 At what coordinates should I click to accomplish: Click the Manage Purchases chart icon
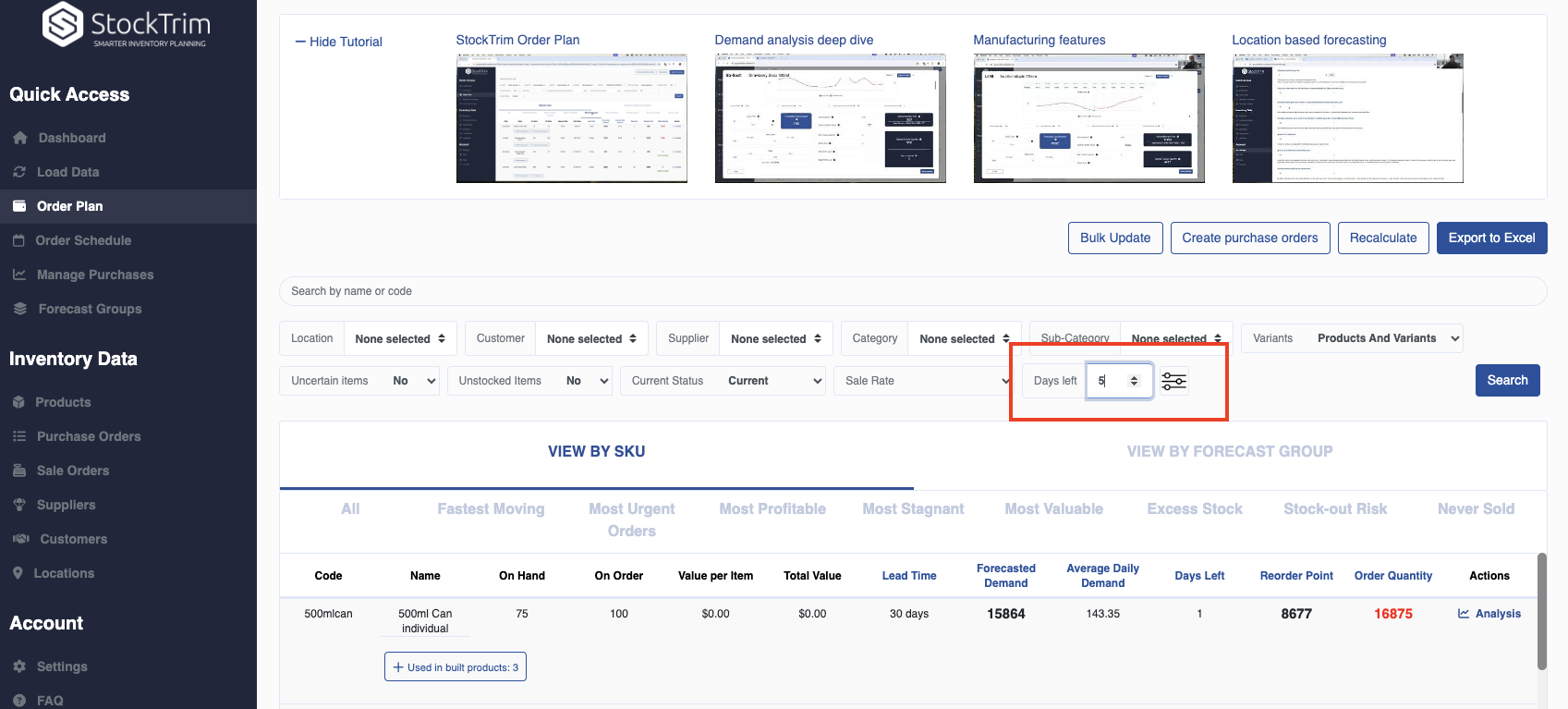pyautogui.click(x=19, y=275)
